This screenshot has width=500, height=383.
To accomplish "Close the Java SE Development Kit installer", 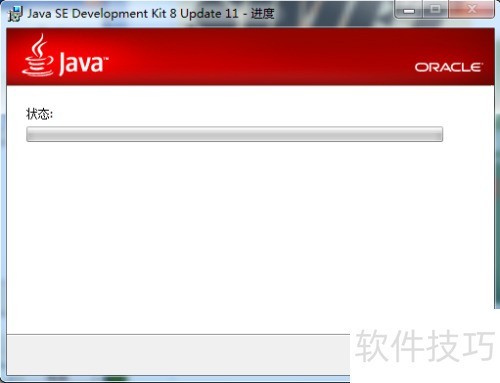I will click(471, 9).
